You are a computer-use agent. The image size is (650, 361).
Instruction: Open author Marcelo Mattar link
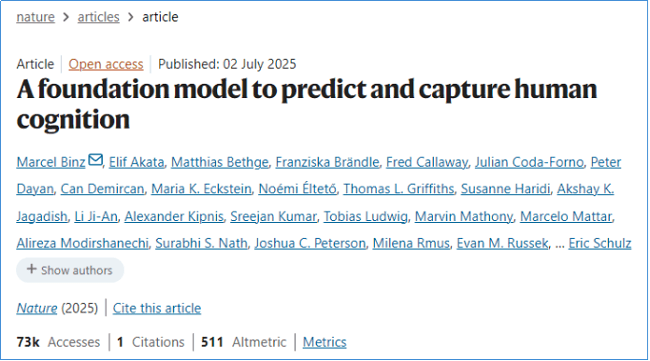tap(566, 216)
